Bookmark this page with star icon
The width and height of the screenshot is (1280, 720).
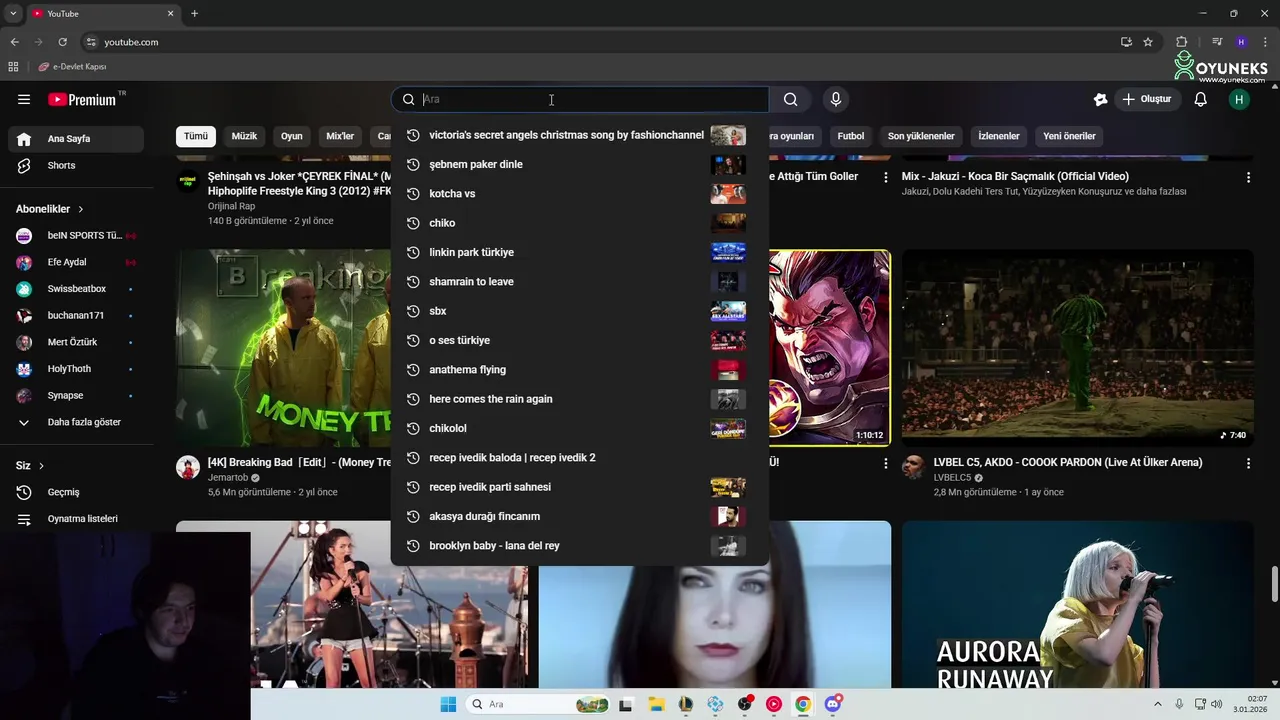1148,42
